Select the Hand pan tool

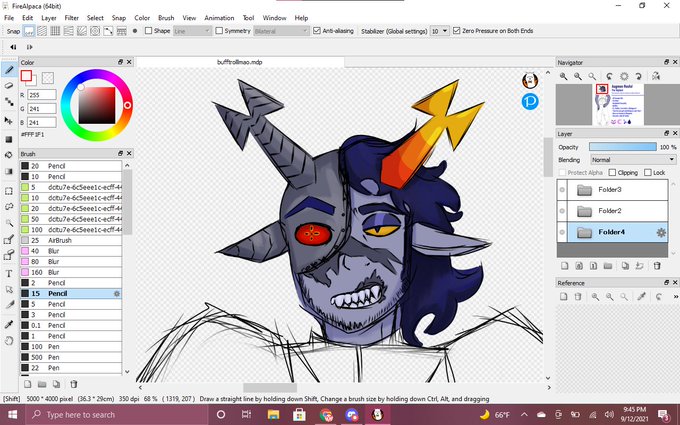click(x=9, y=341)
